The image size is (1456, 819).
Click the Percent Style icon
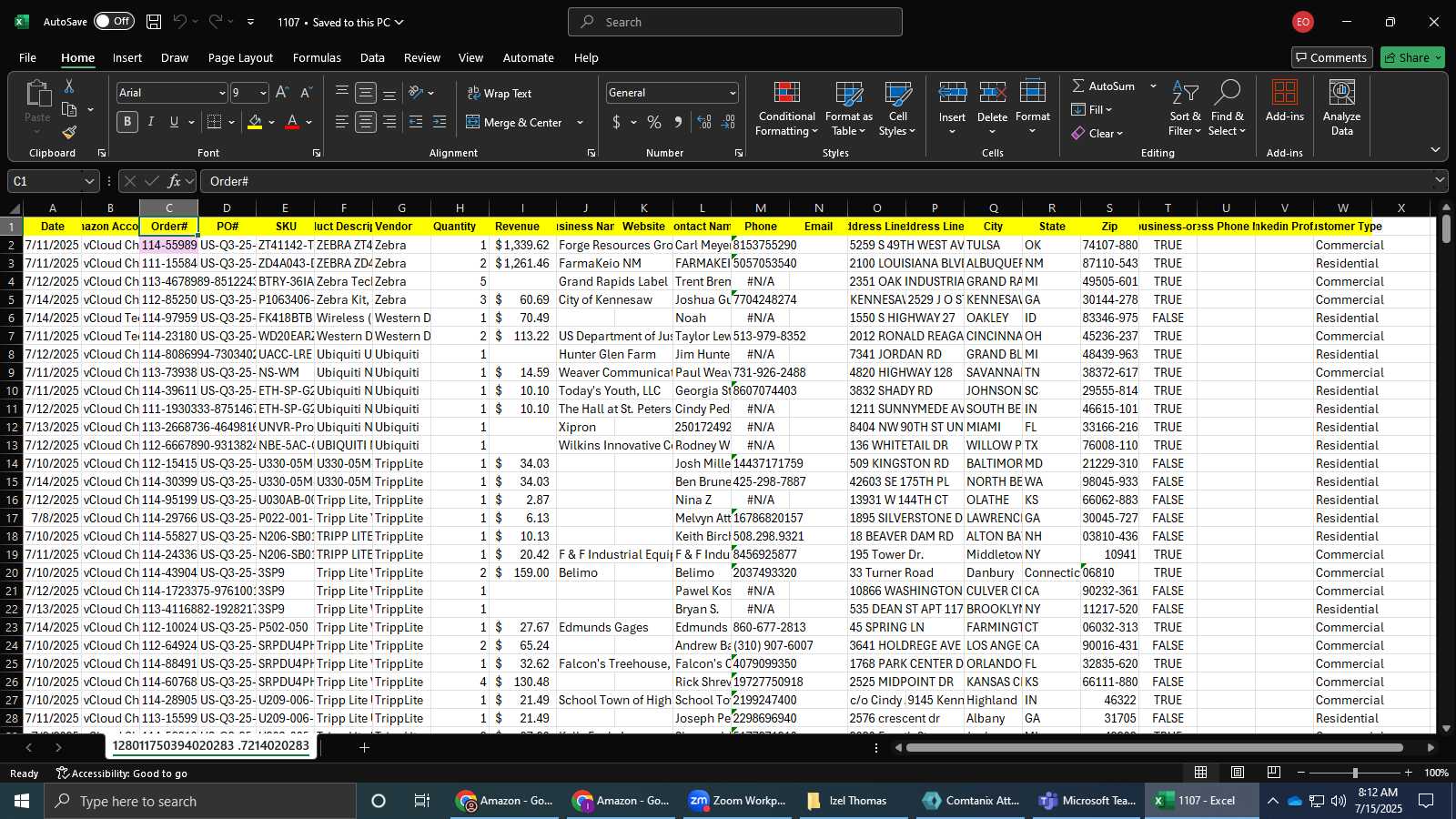click(x=654, y=122)
